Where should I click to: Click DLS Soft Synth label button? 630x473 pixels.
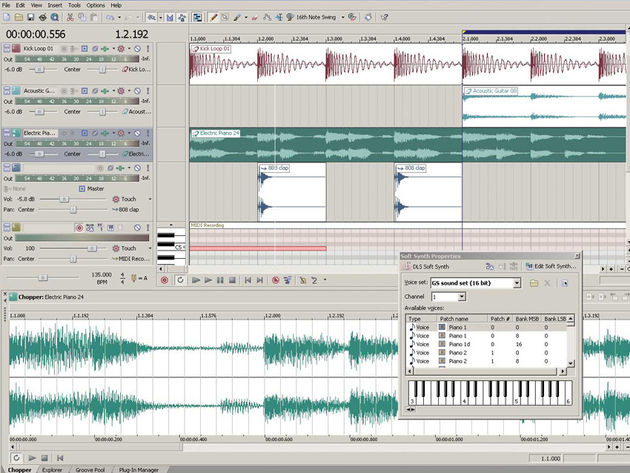426,266
